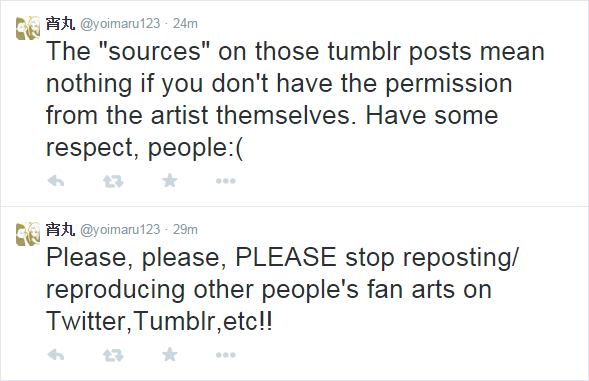This screenshot has height=381, width=589.
Task: Open the 29m timestamp permalink
Action: pyautogui.click(x=185, y=230)
